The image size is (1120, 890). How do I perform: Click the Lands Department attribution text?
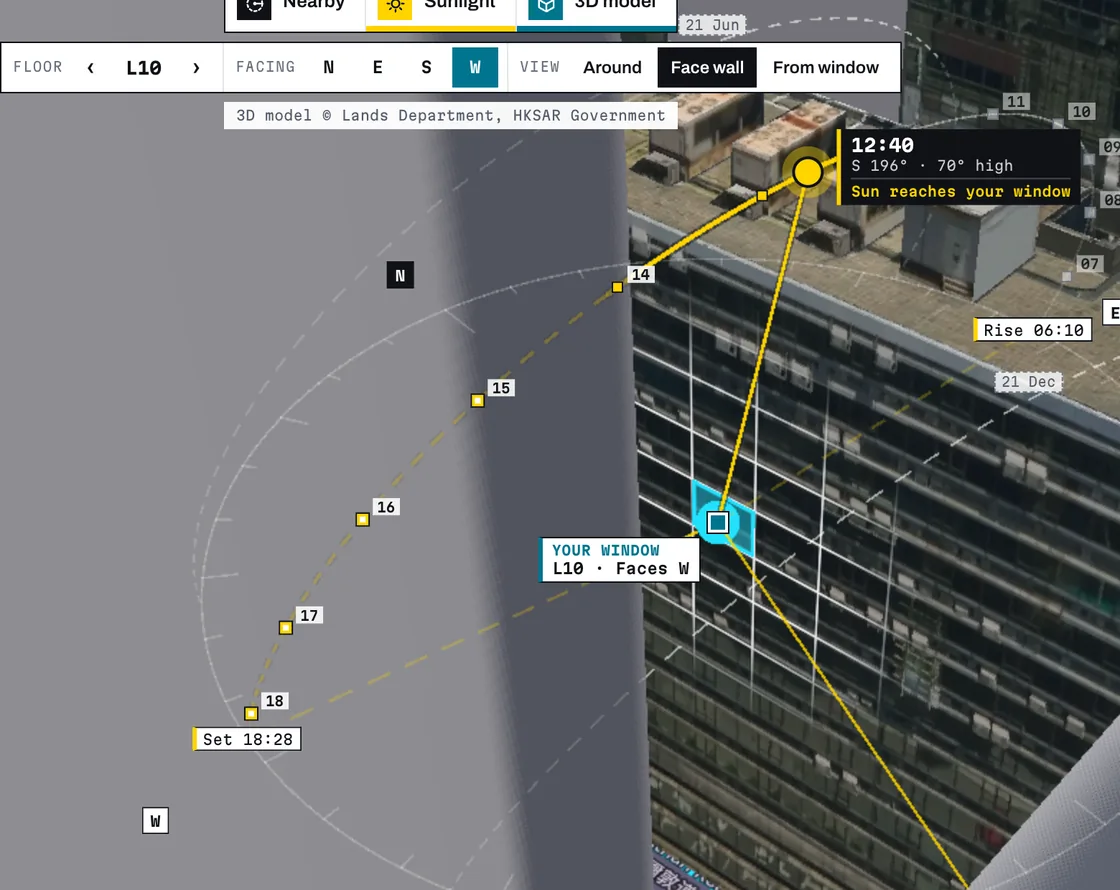tap(451, 116)
